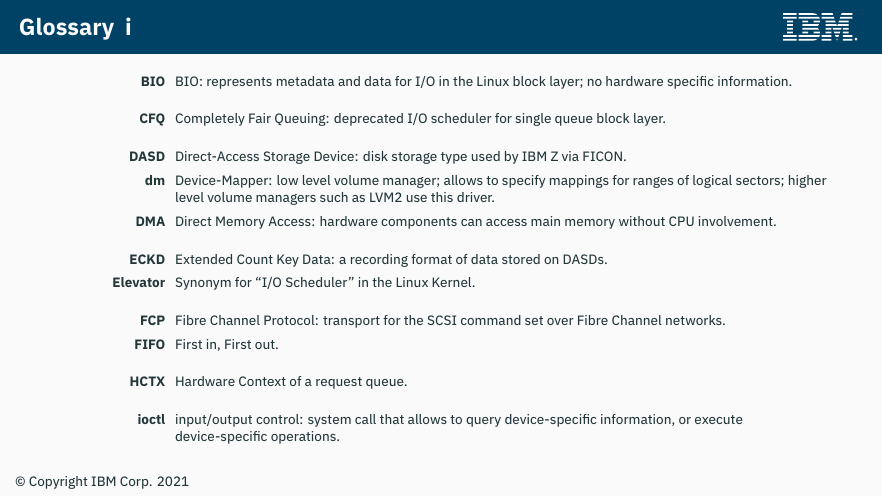Click the DASD term label
Image resolution: width=882 pixels, height=497 pixels.
click(147, 156)
